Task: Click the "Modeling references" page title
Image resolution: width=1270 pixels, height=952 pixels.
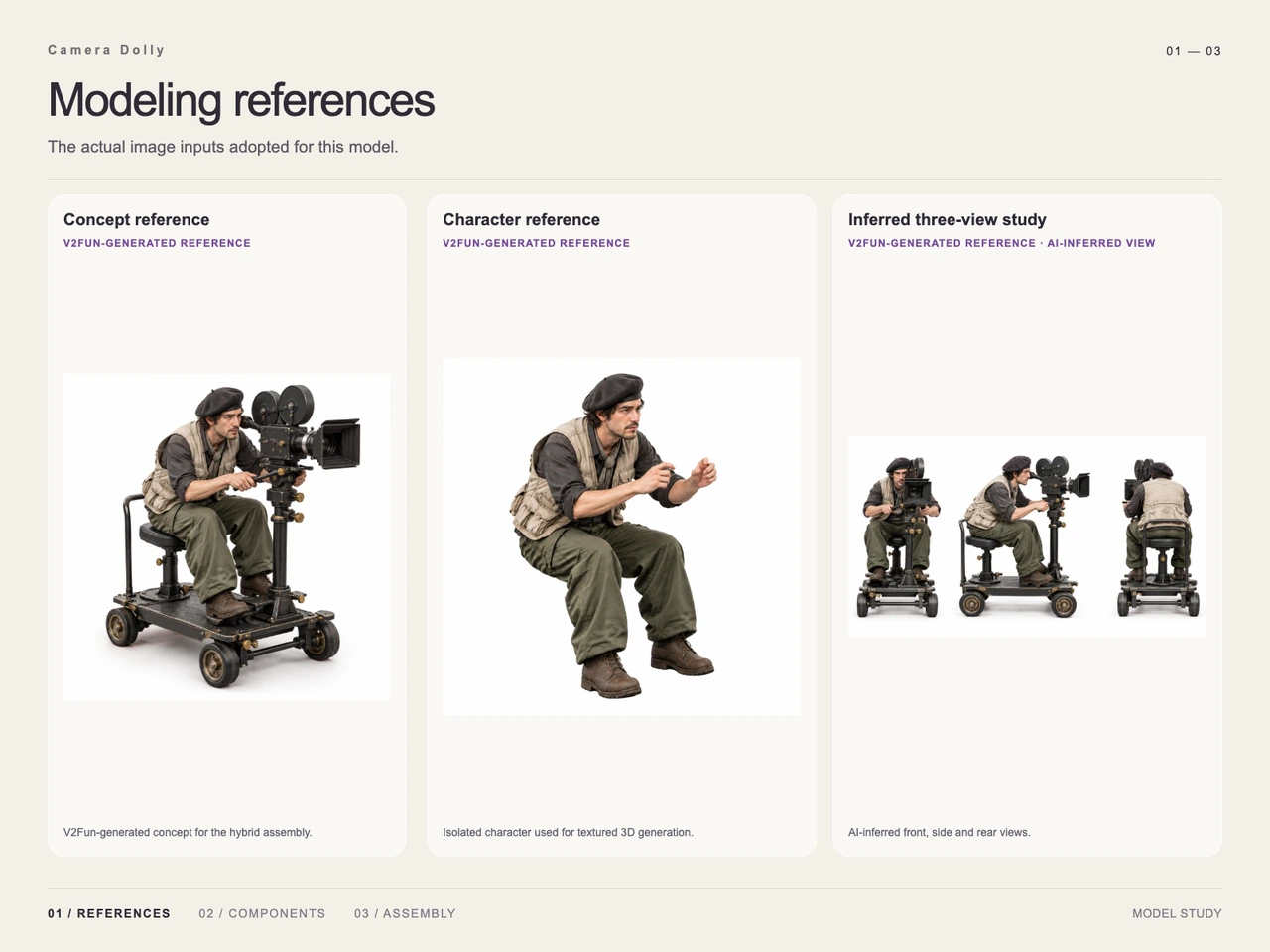Action: click(241, 100)
